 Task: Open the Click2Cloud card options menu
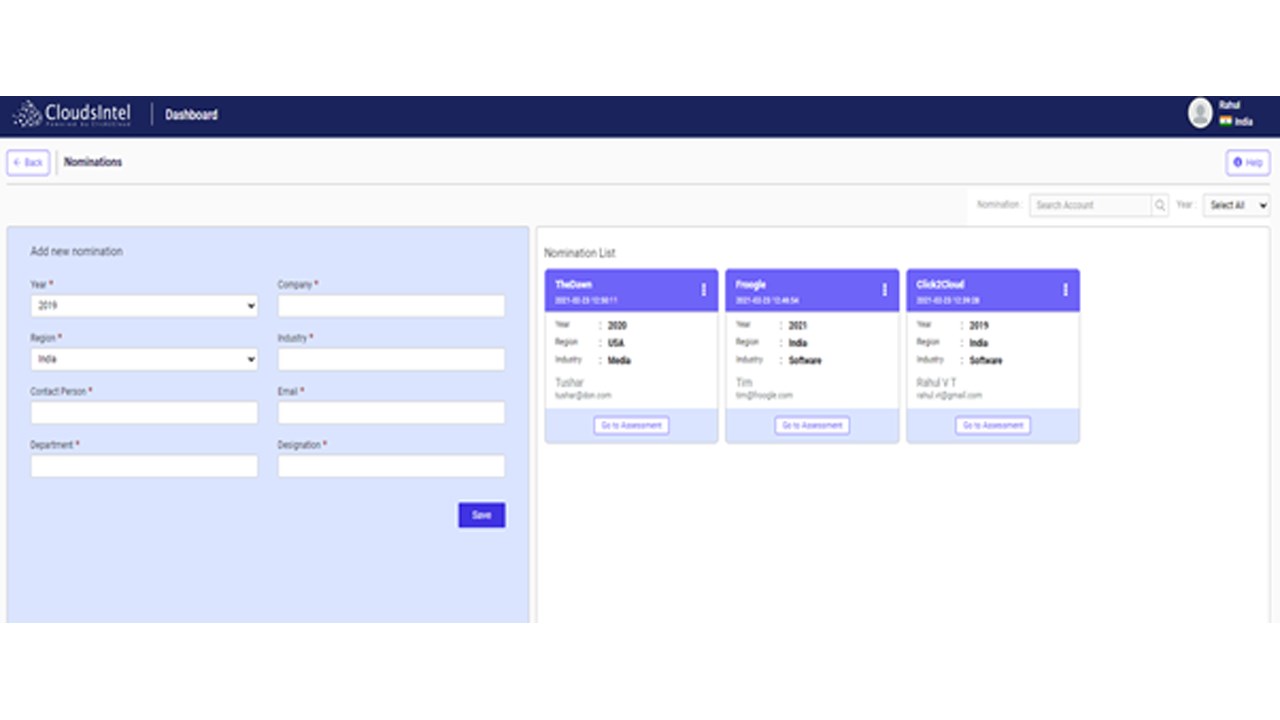(1065, 290)
